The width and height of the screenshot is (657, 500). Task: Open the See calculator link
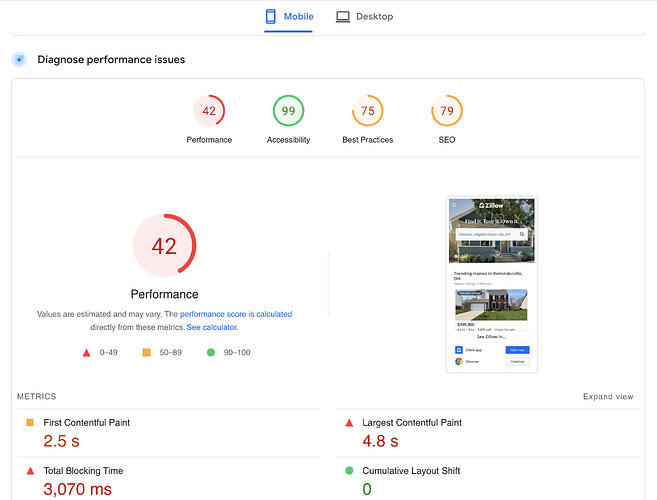click(212, 327)
